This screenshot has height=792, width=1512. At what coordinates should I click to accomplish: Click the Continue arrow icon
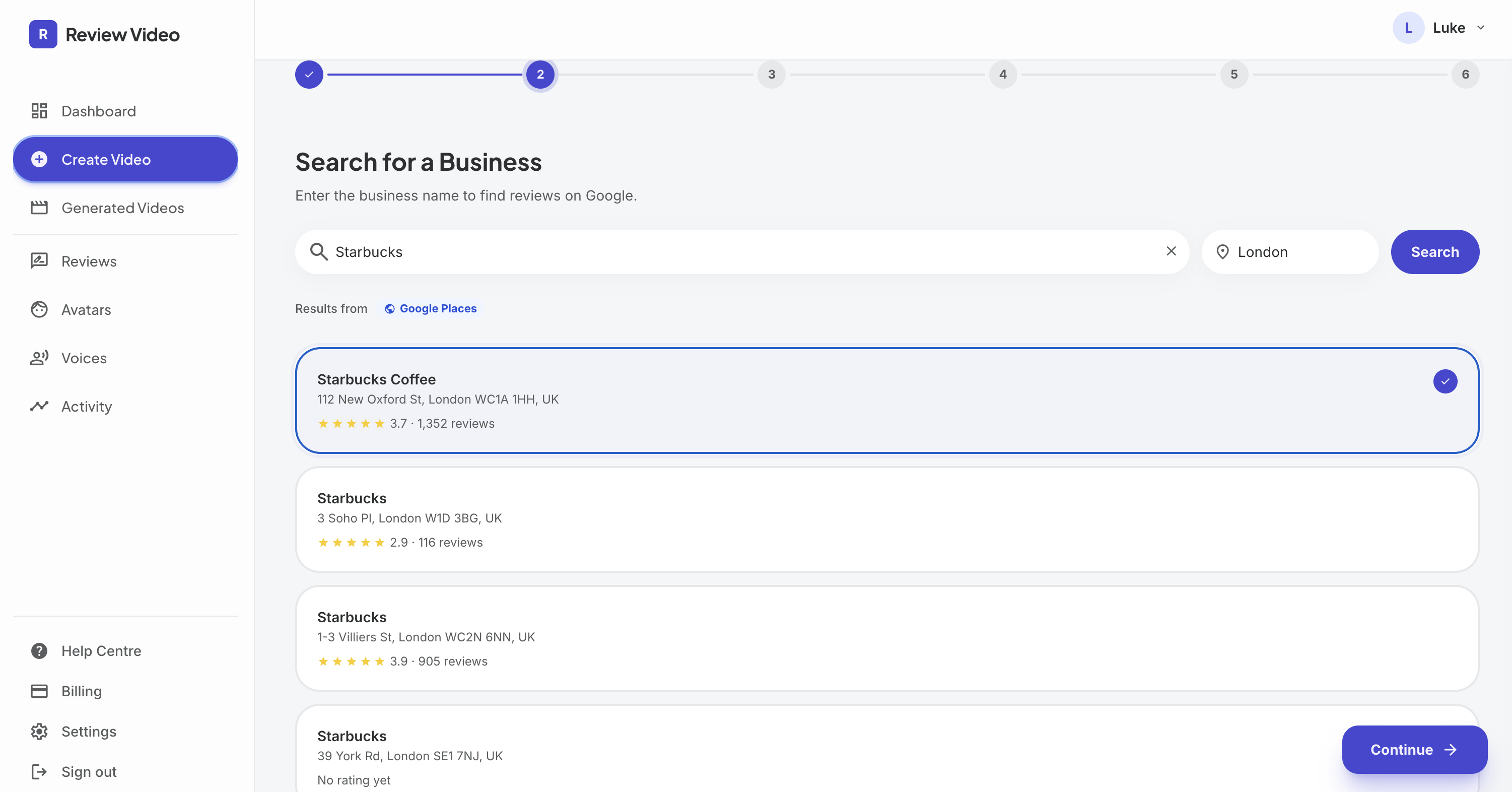click(x=1451, y=750)
